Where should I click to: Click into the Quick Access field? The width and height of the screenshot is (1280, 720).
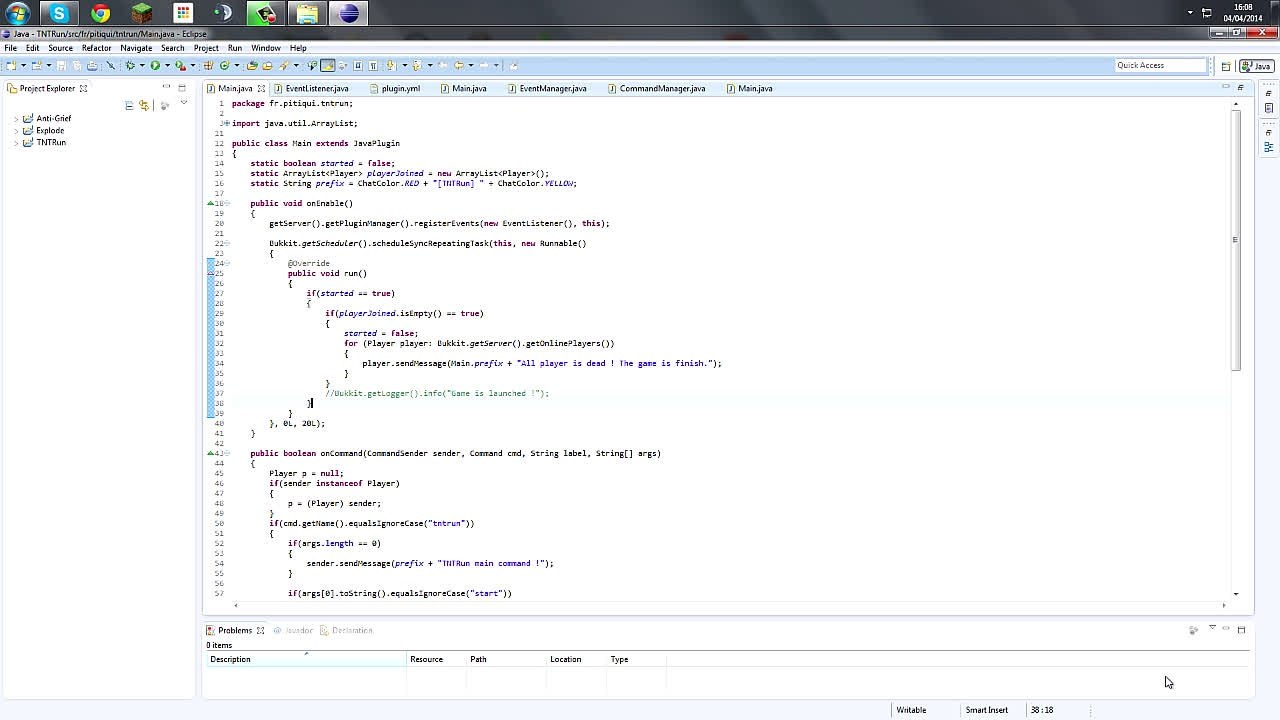1162,65
